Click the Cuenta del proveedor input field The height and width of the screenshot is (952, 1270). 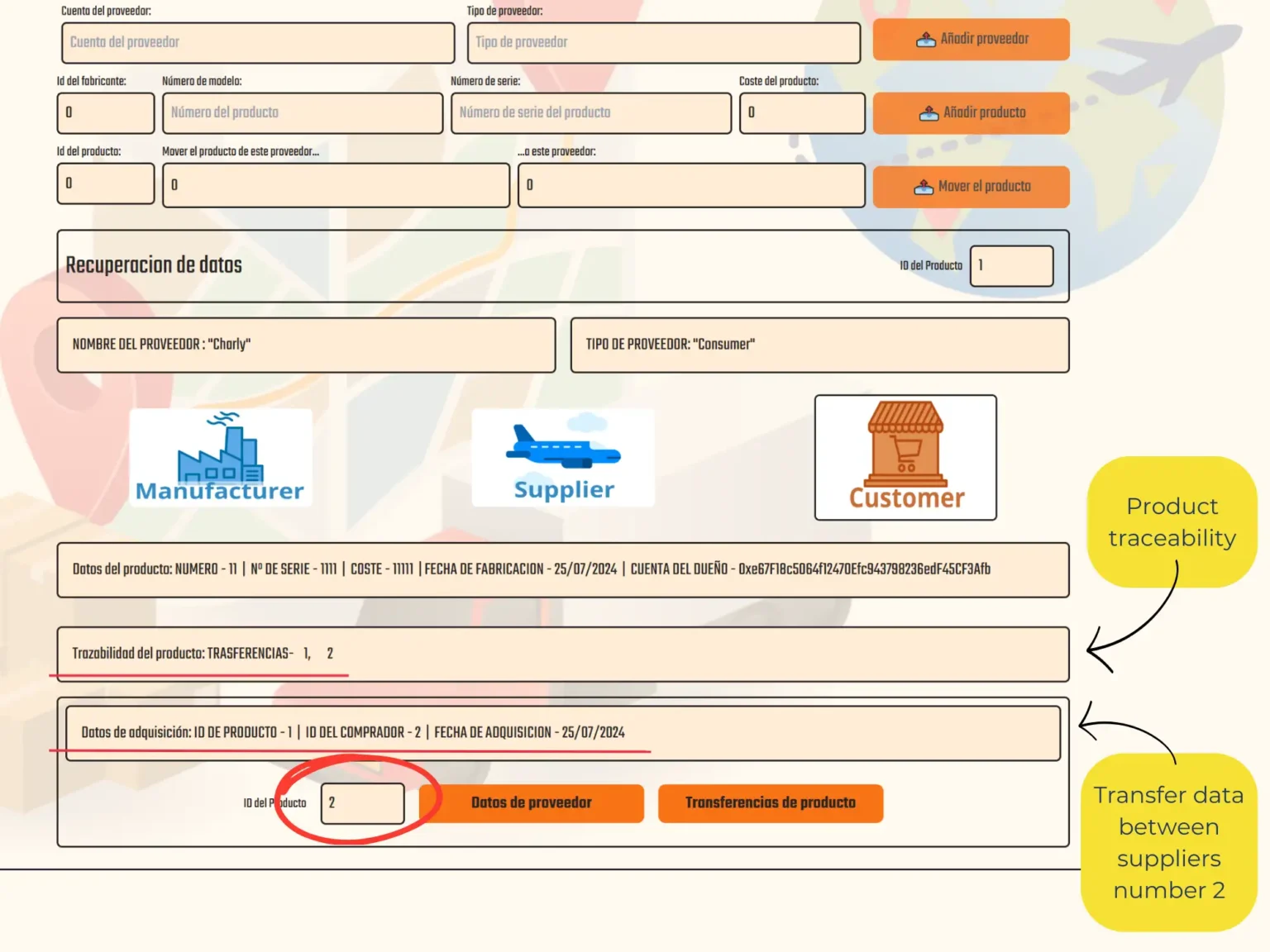tap(256, 43)
